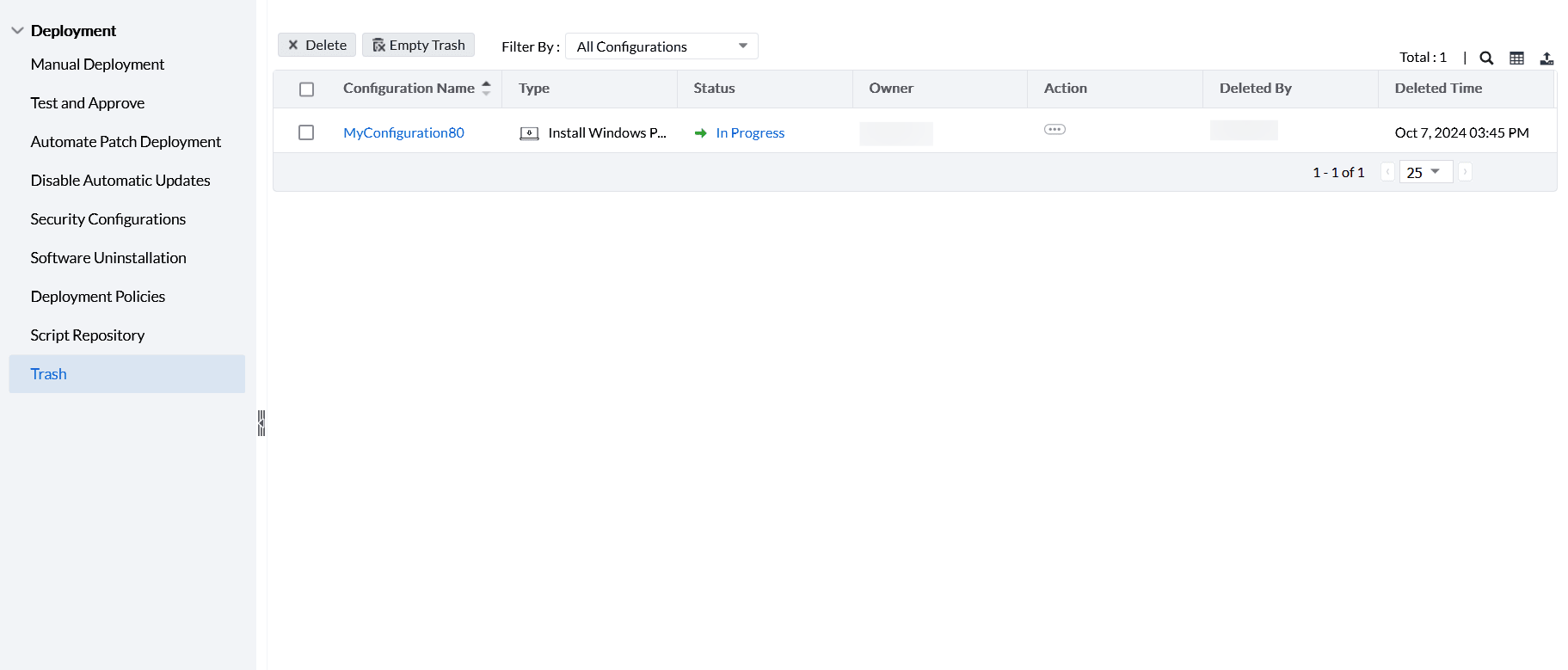1568x670 pixels.
Task: Open the column chooser table icon
Action: [1516, 58]
